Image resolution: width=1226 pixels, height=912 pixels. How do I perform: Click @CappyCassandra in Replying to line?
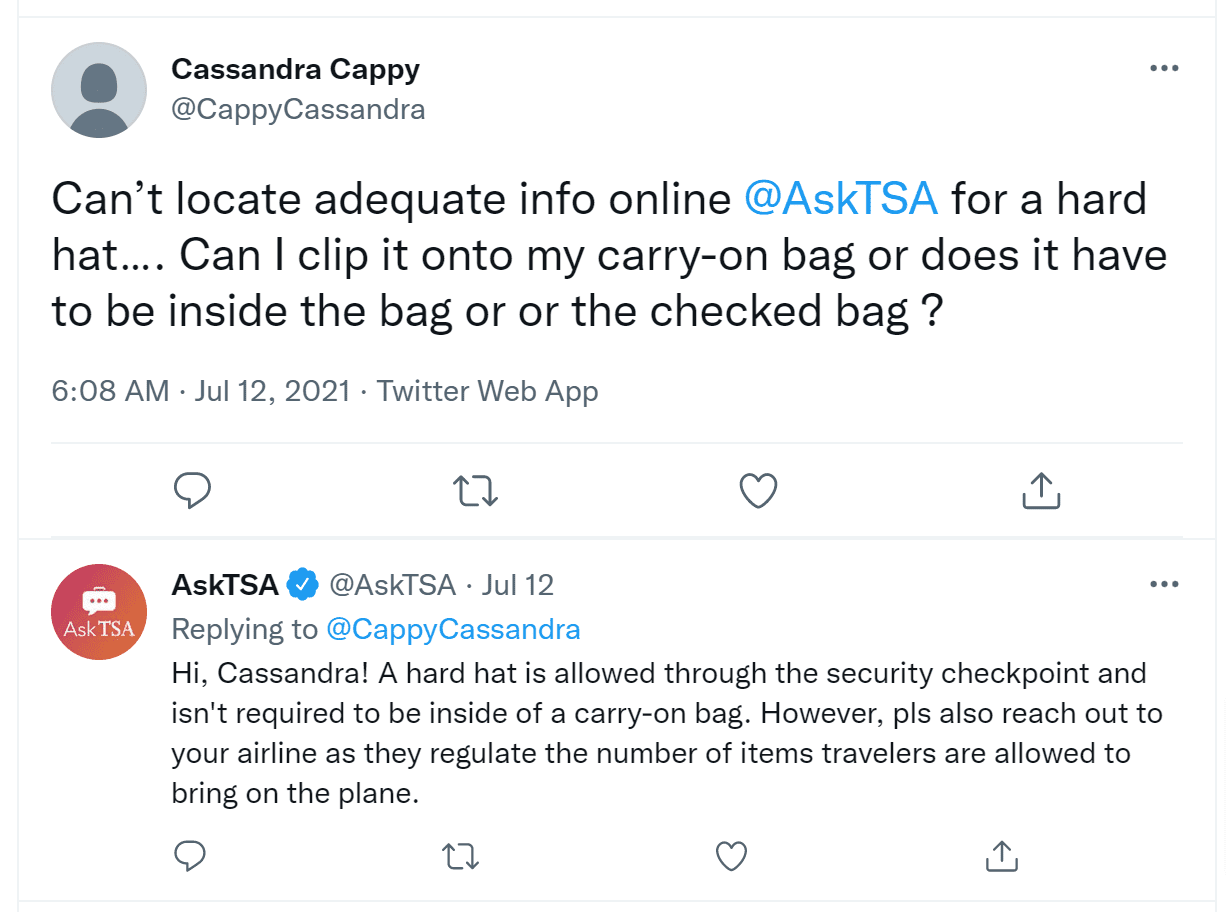click(x=453, y=629)
